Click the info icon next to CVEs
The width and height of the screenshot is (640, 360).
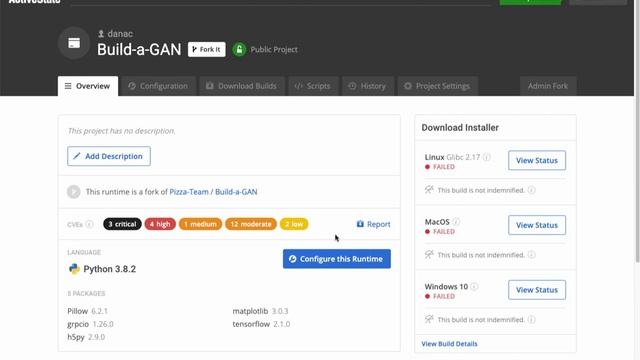89,224
